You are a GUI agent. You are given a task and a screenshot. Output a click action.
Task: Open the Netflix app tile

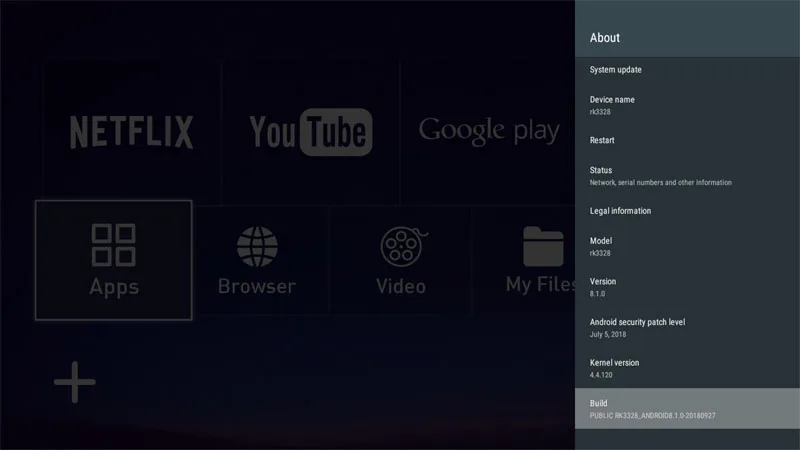click(132, 132)
